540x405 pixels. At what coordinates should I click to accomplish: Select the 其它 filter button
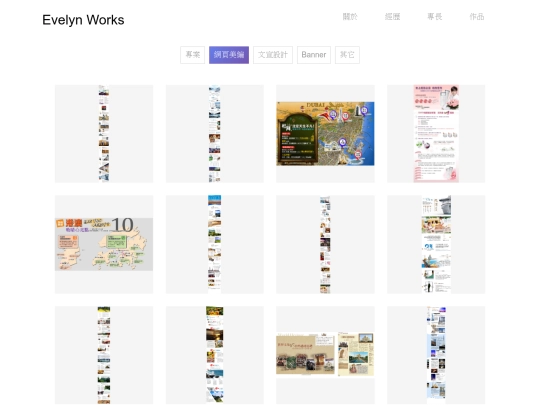[347, 55]
